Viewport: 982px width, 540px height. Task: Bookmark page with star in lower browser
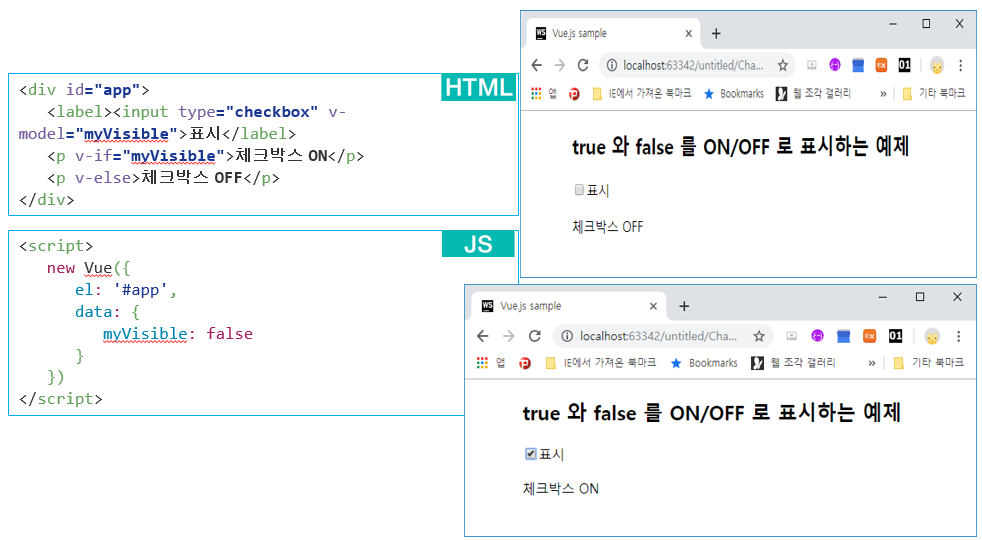759,336
